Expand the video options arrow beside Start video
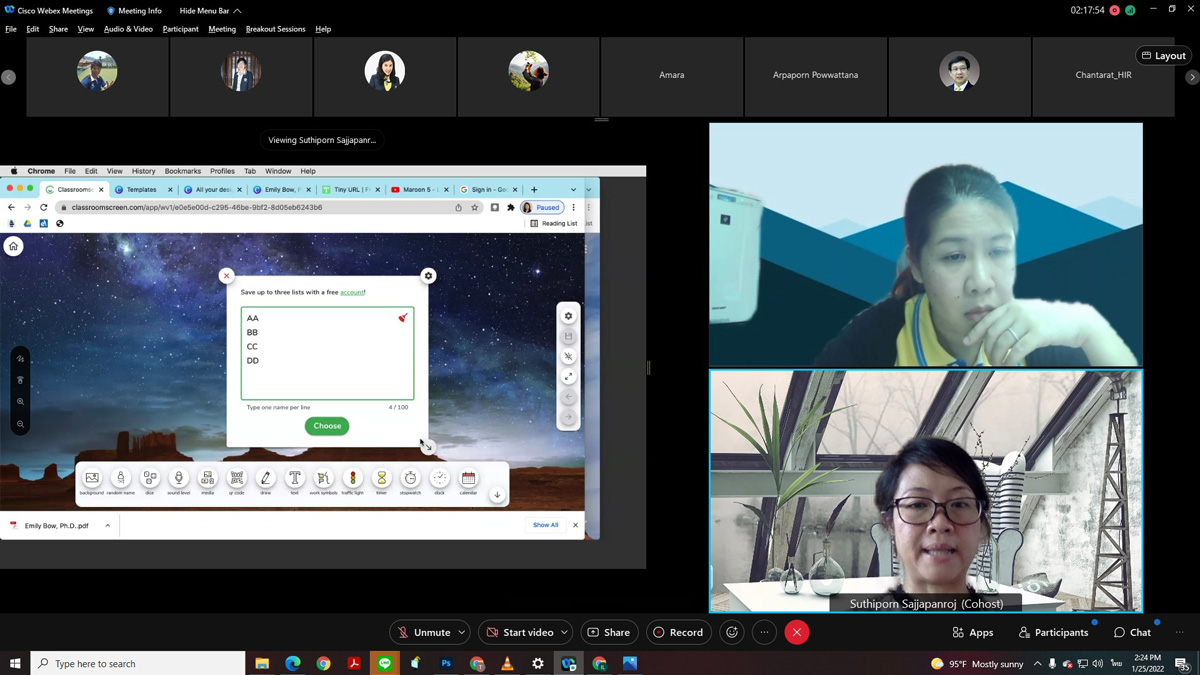This screenshot has height=675, width=1200. click(565, 632)
